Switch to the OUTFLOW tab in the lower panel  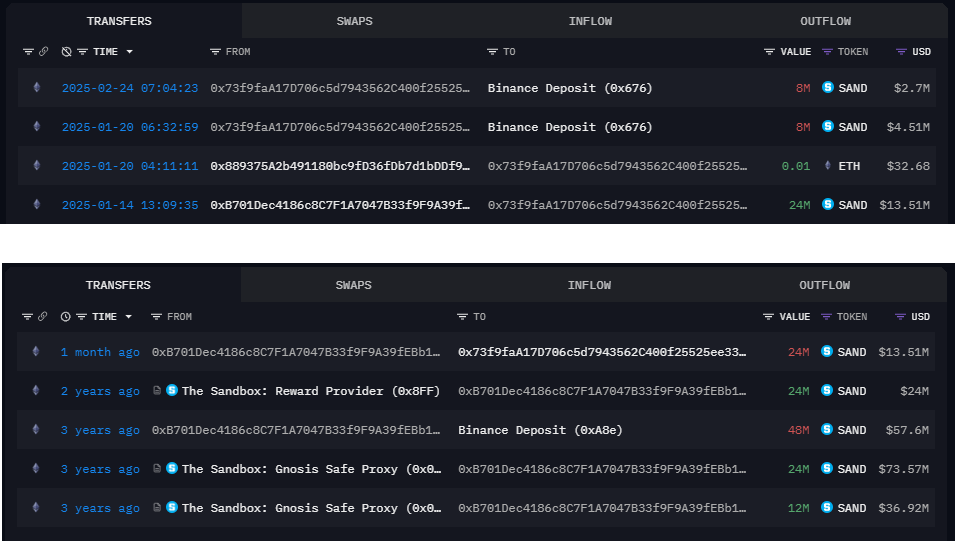(x=824, y=285)
